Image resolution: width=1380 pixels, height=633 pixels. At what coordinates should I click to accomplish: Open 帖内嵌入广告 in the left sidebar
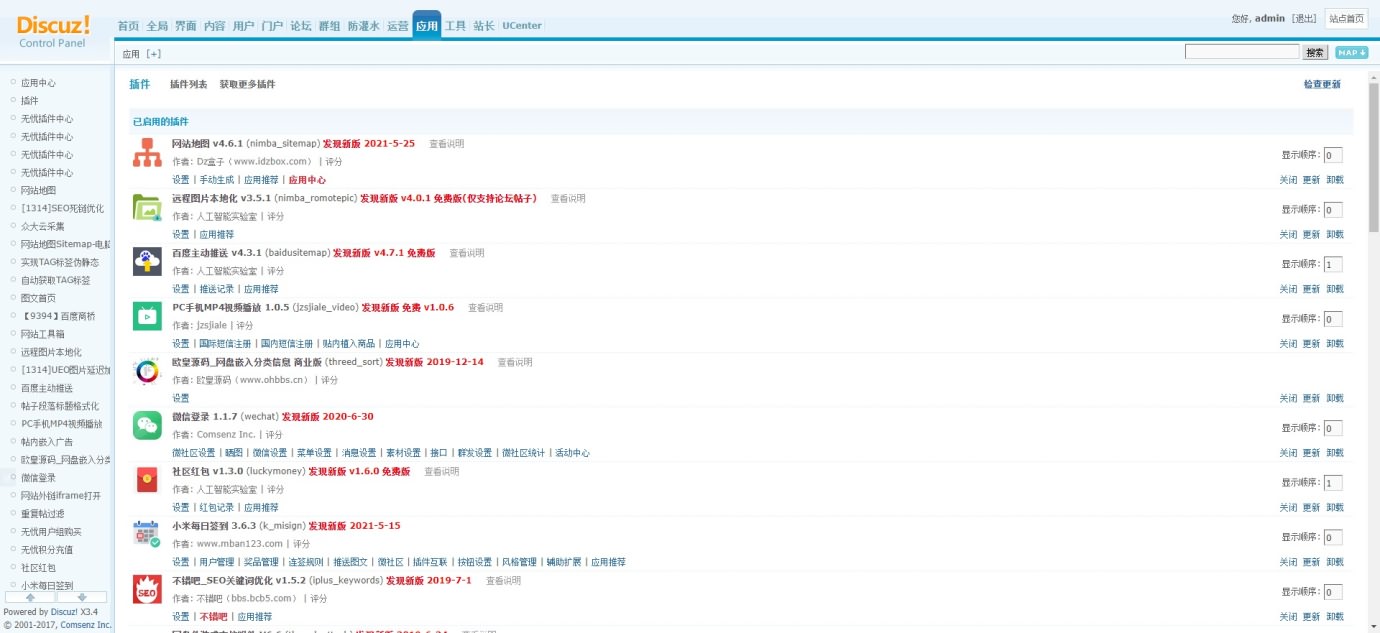coord(47,442)
